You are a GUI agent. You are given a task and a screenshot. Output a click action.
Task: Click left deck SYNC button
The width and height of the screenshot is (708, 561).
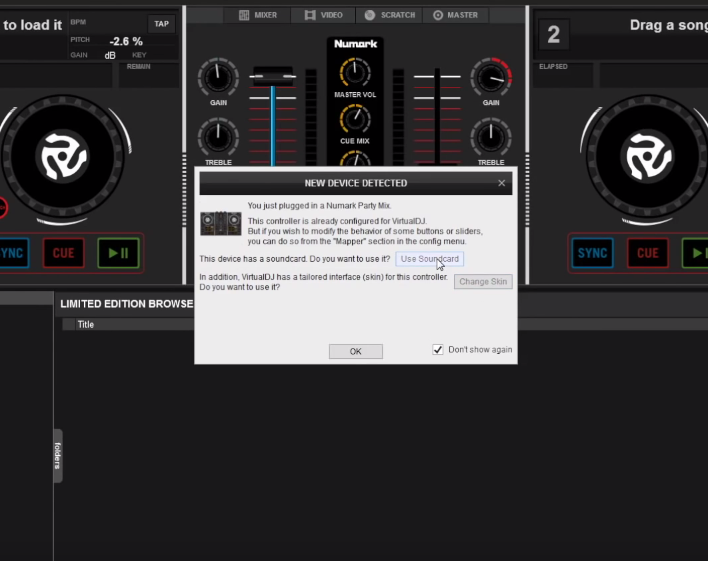tap(14, 253)
